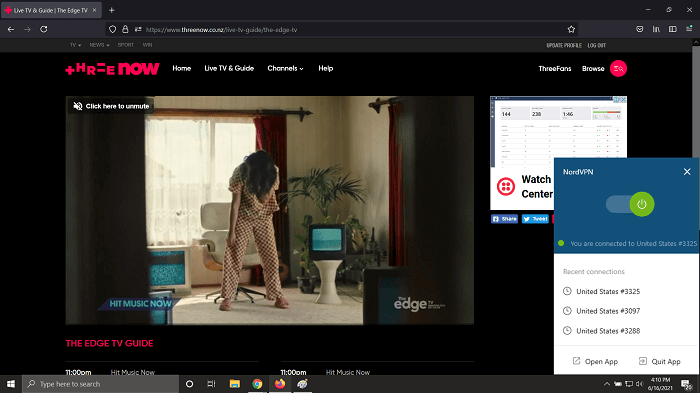
Task: Click the Edge TV video player
Action: click(x=270, y=210)
